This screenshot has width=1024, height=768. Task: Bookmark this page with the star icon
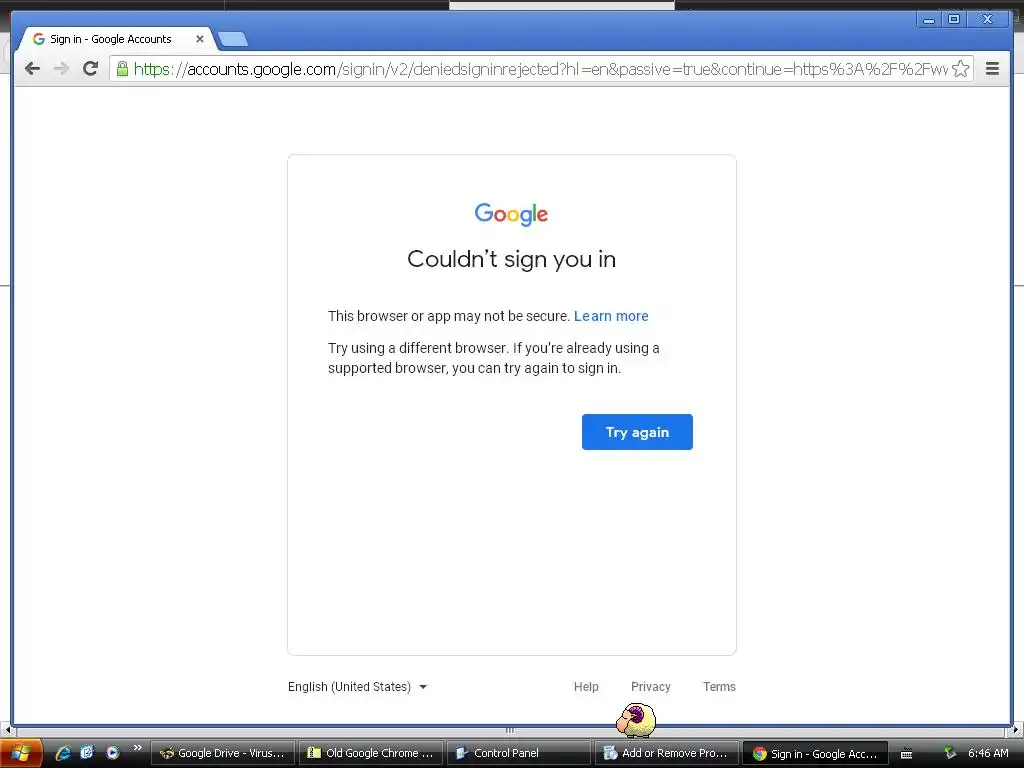coord(960,69)
